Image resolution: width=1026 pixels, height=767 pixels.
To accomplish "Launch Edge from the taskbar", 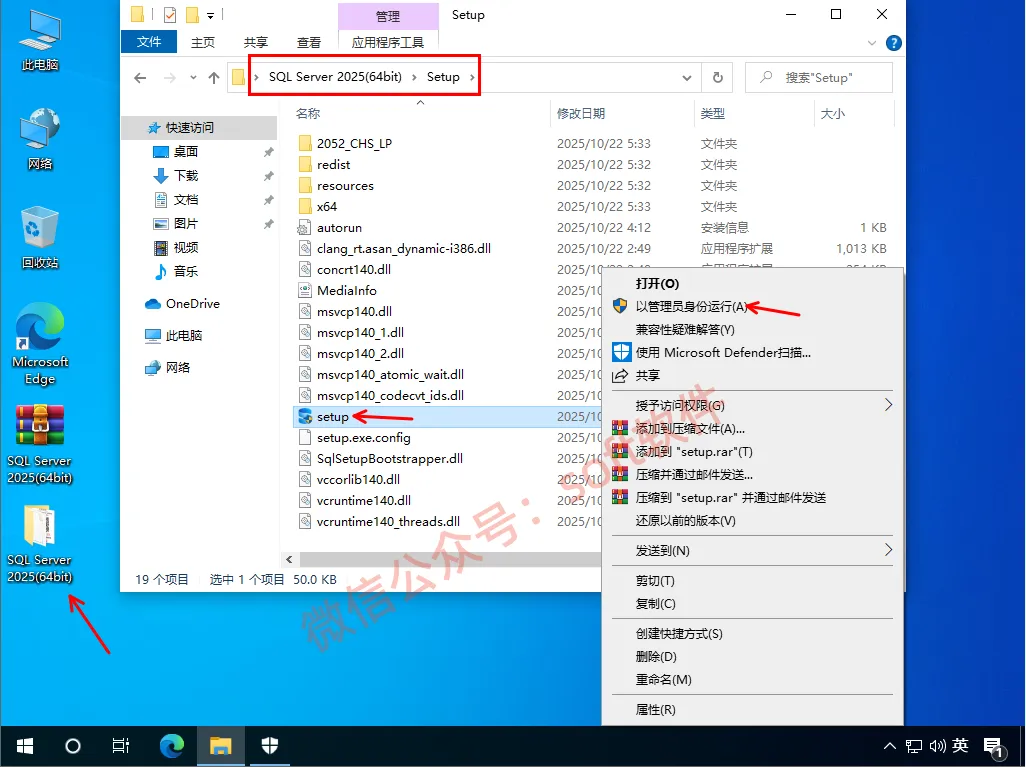I will 171,746.
